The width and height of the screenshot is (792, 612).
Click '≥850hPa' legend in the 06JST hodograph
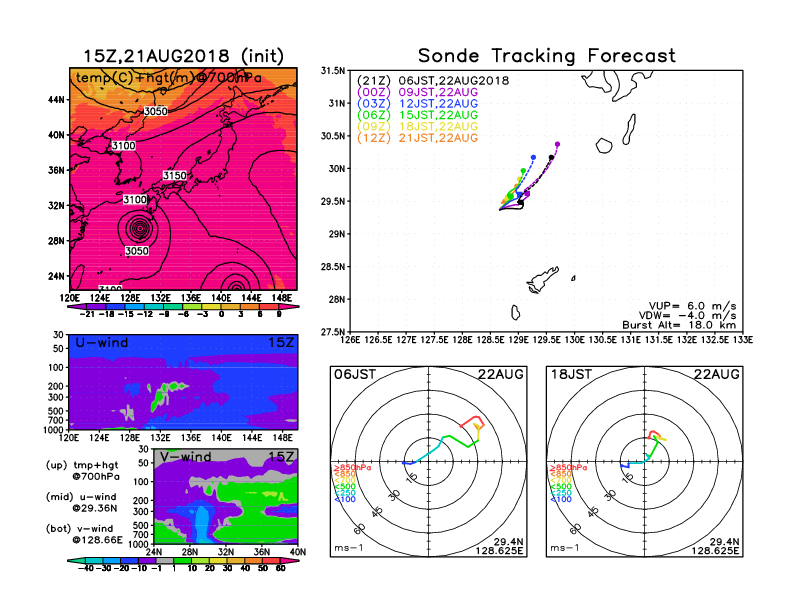point(353,468)
